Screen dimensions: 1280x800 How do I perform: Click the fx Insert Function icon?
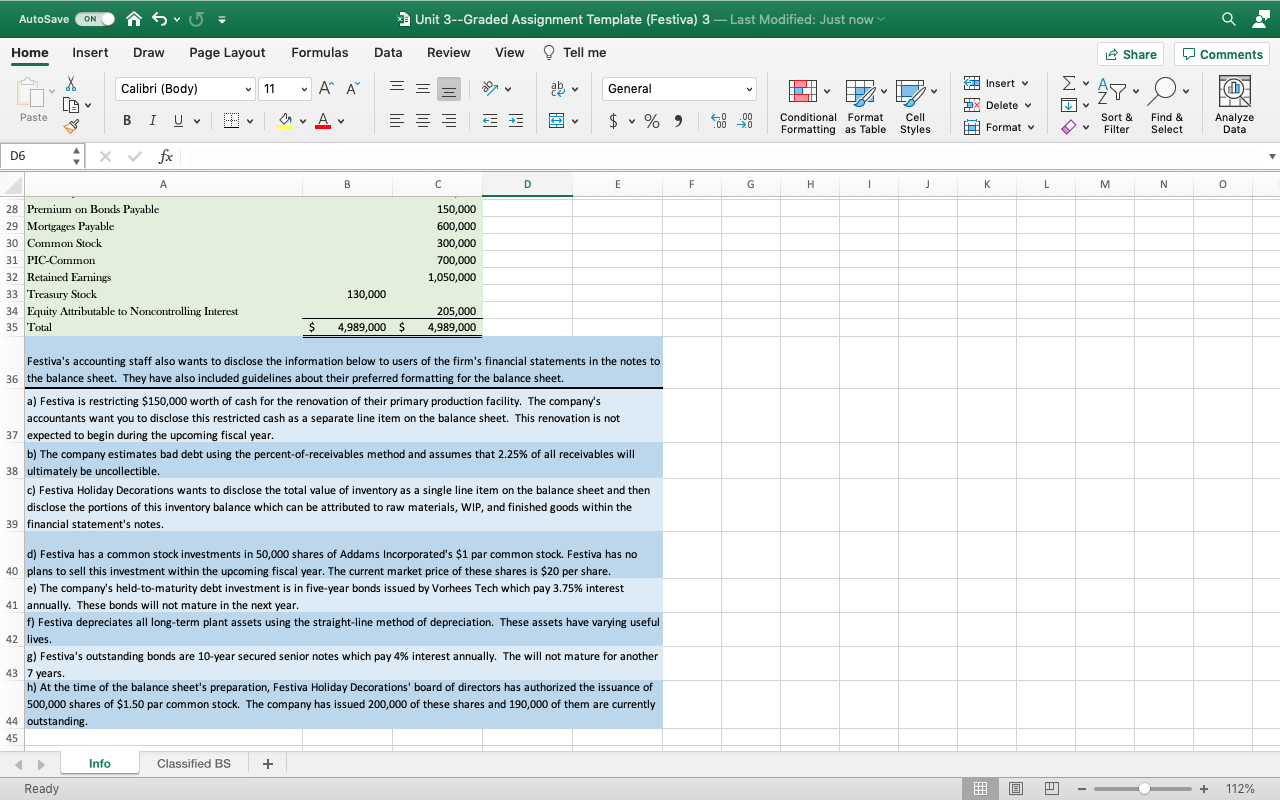pos(166,156)
